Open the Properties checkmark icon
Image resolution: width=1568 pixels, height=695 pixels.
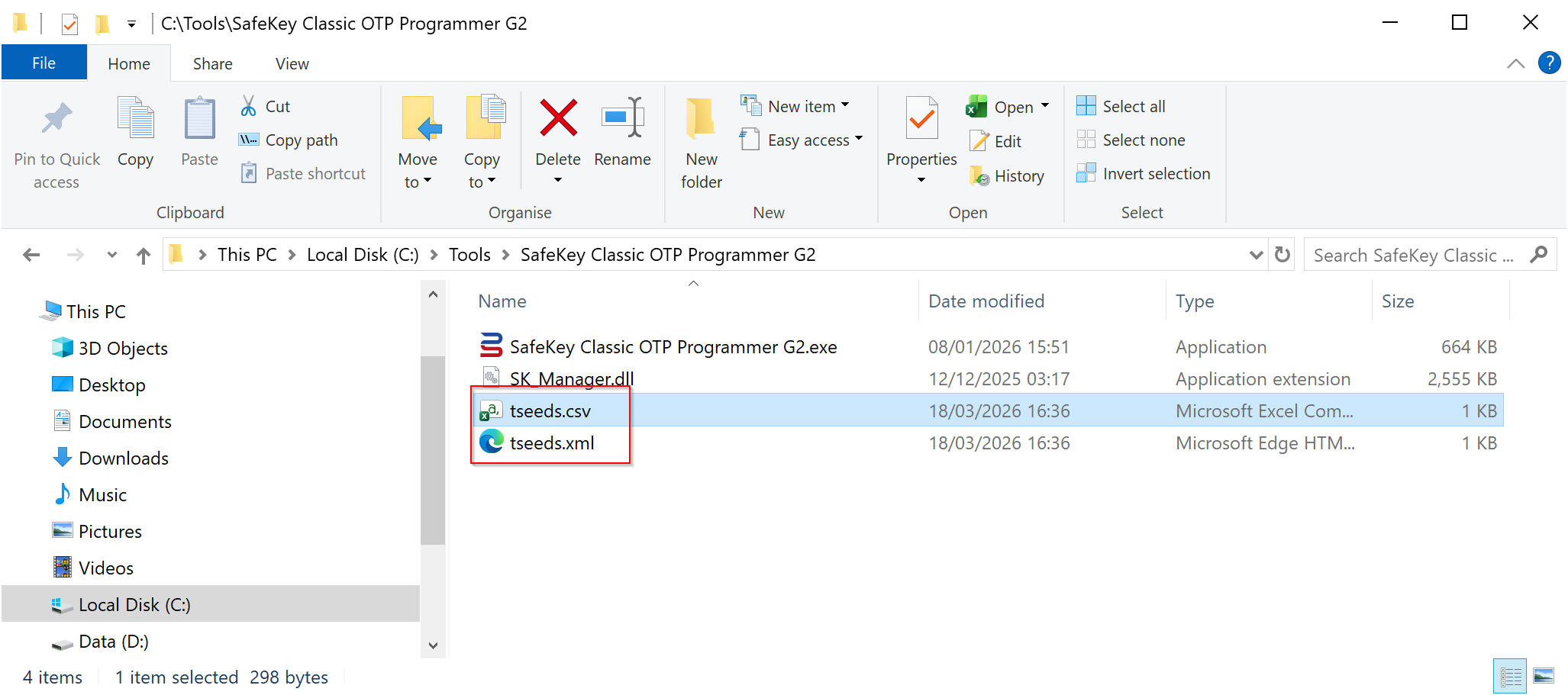pyautogui.click(x=921, y=119)
